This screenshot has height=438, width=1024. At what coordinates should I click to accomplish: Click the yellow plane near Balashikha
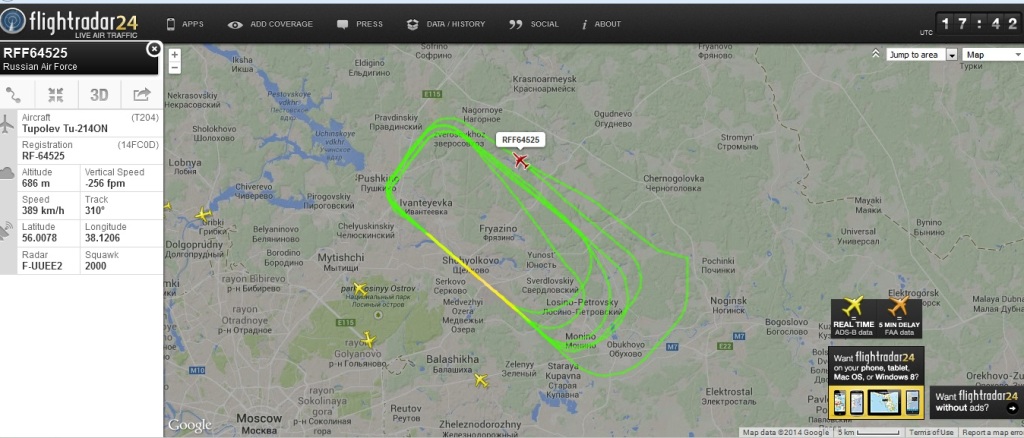[x=481, y=380]
